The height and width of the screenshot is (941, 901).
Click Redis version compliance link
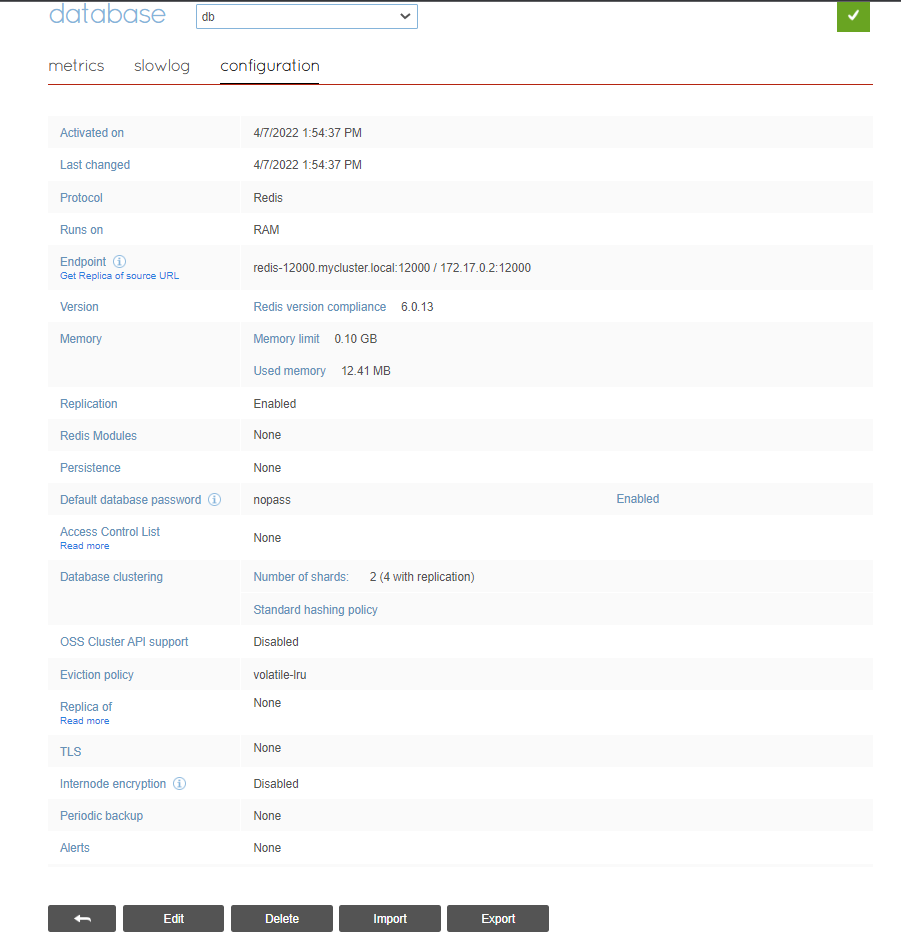(x=319, y=306)
